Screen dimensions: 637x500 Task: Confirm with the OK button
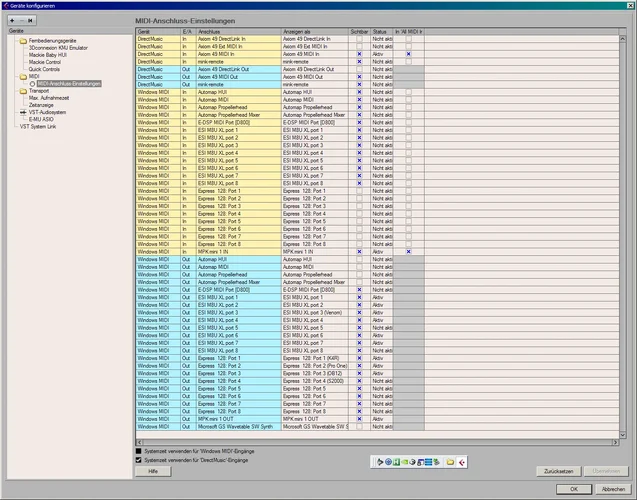[x=574, y=489]
